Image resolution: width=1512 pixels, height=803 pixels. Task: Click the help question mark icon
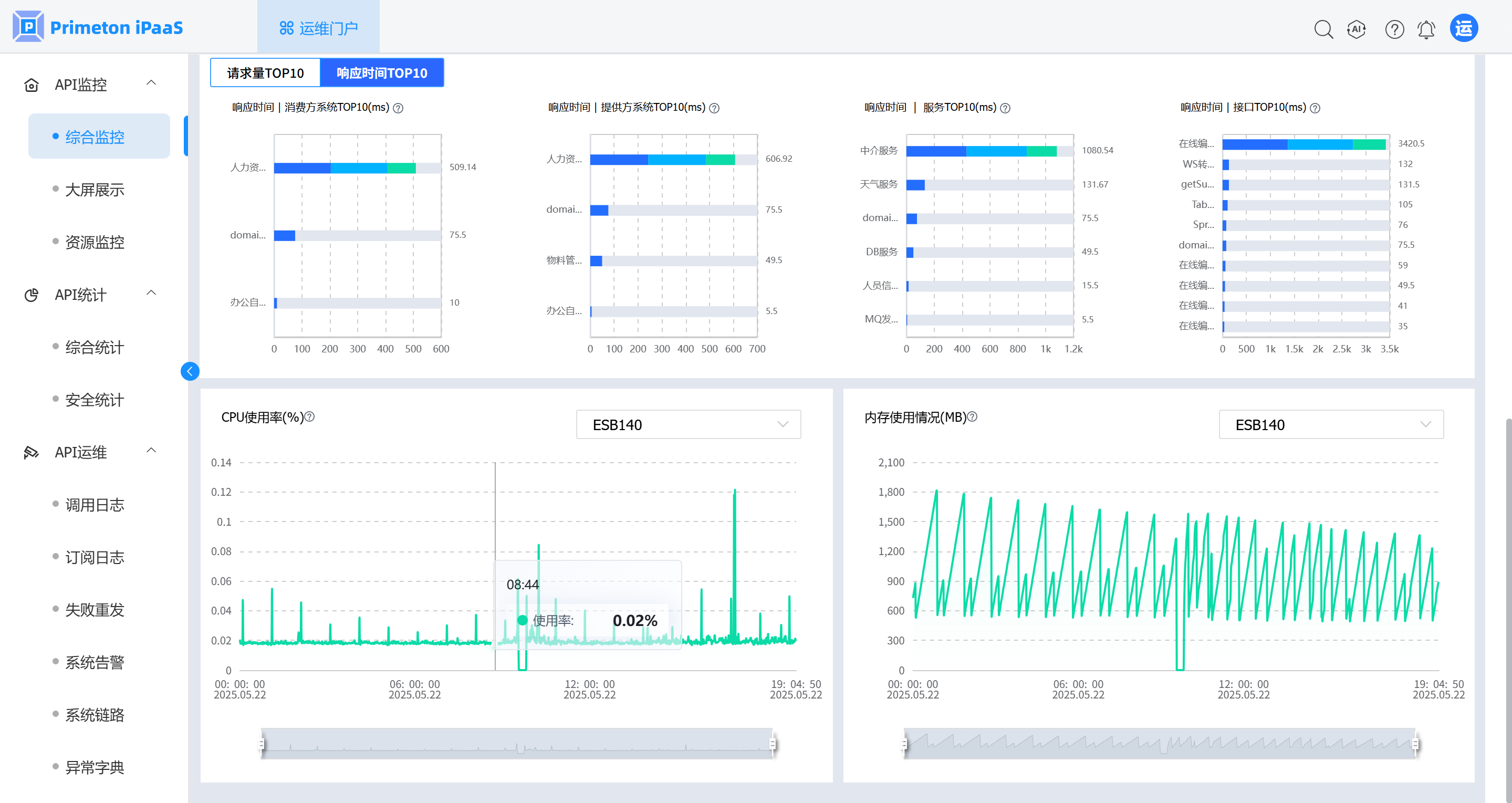click(1394, 29)
